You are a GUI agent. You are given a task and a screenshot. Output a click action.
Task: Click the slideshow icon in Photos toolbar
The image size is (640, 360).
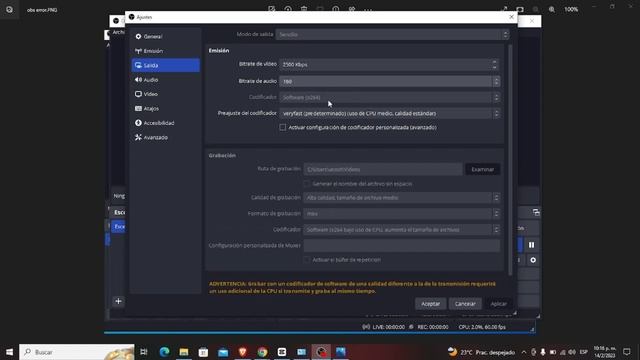[x=520, y=9]
